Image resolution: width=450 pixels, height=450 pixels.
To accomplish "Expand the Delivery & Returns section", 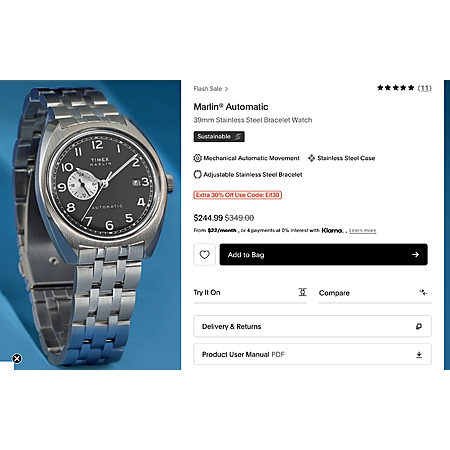I will (312, 326).
